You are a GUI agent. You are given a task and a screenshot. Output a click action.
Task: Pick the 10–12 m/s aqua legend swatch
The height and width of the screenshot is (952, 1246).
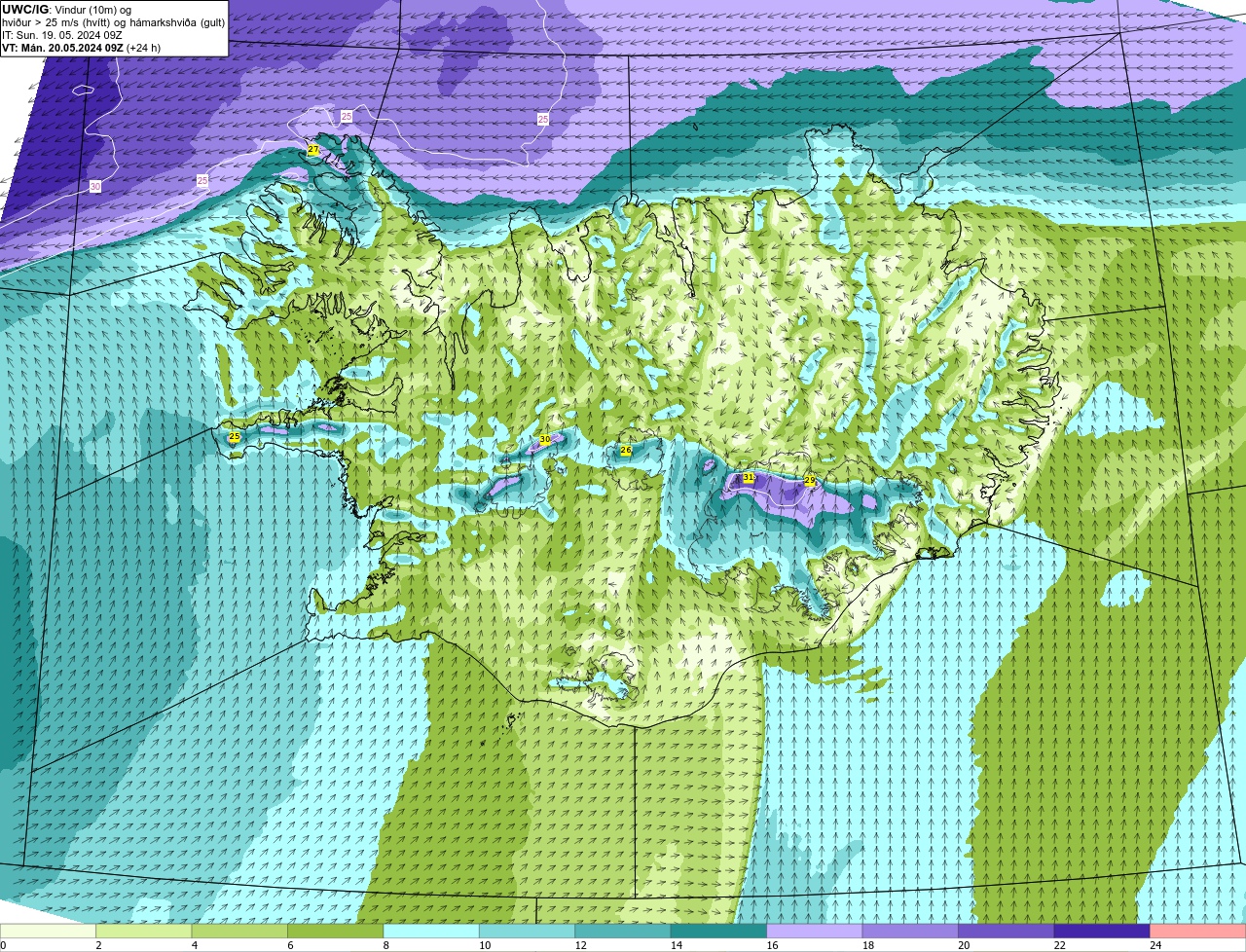pyautogui.click(x=528, y=931)
